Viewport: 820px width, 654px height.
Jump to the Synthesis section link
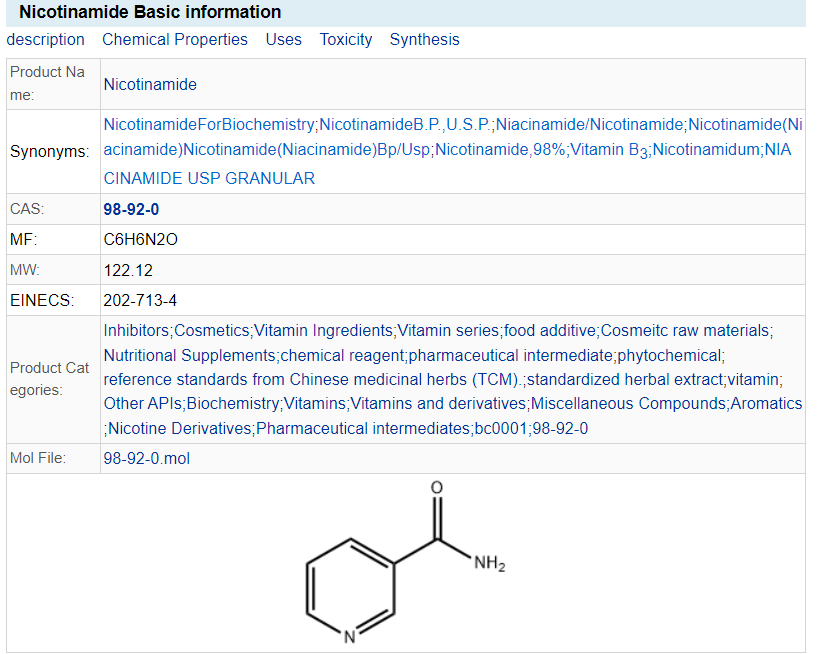(x=425, y=40)
